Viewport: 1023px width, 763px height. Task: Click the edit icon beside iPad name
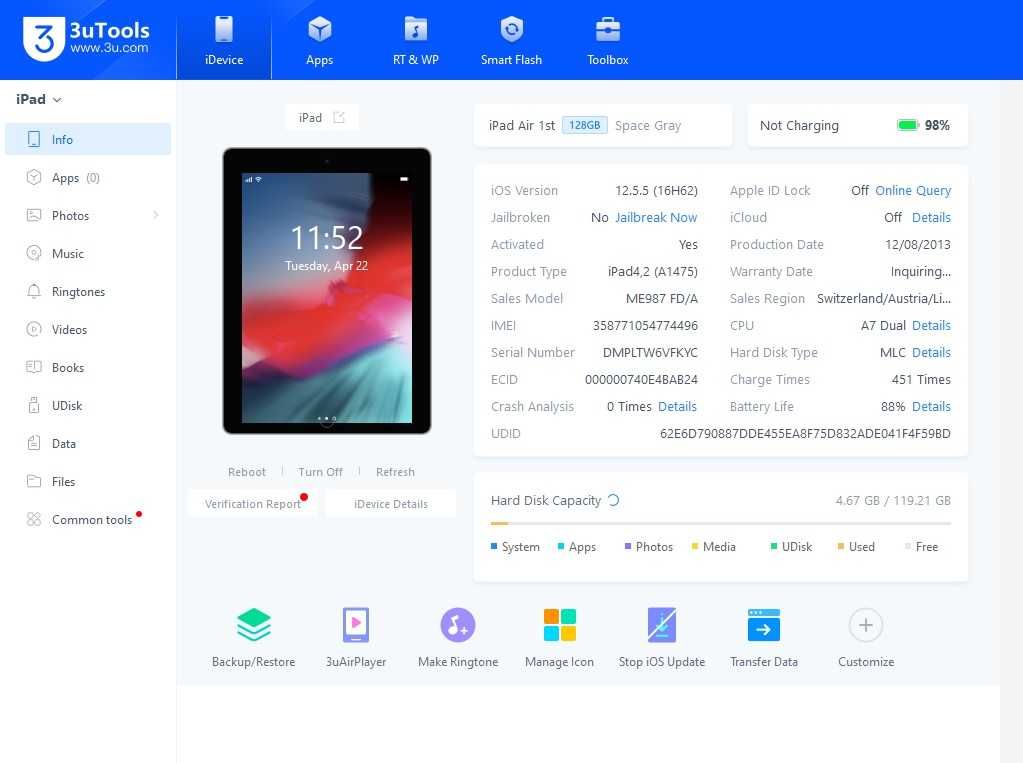pyautogui.click(x=339, y=117)
